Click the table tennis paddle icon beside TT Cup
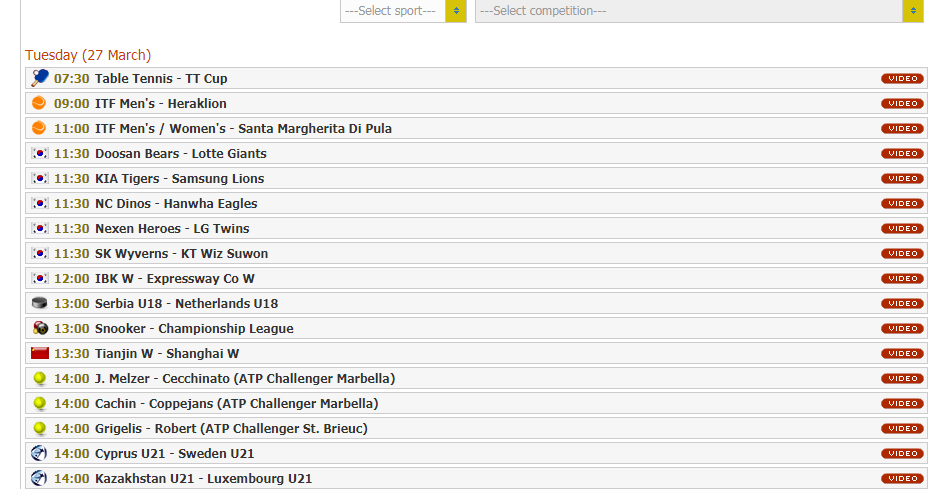The width and height of the screenshot is (932, 489). 40,78
